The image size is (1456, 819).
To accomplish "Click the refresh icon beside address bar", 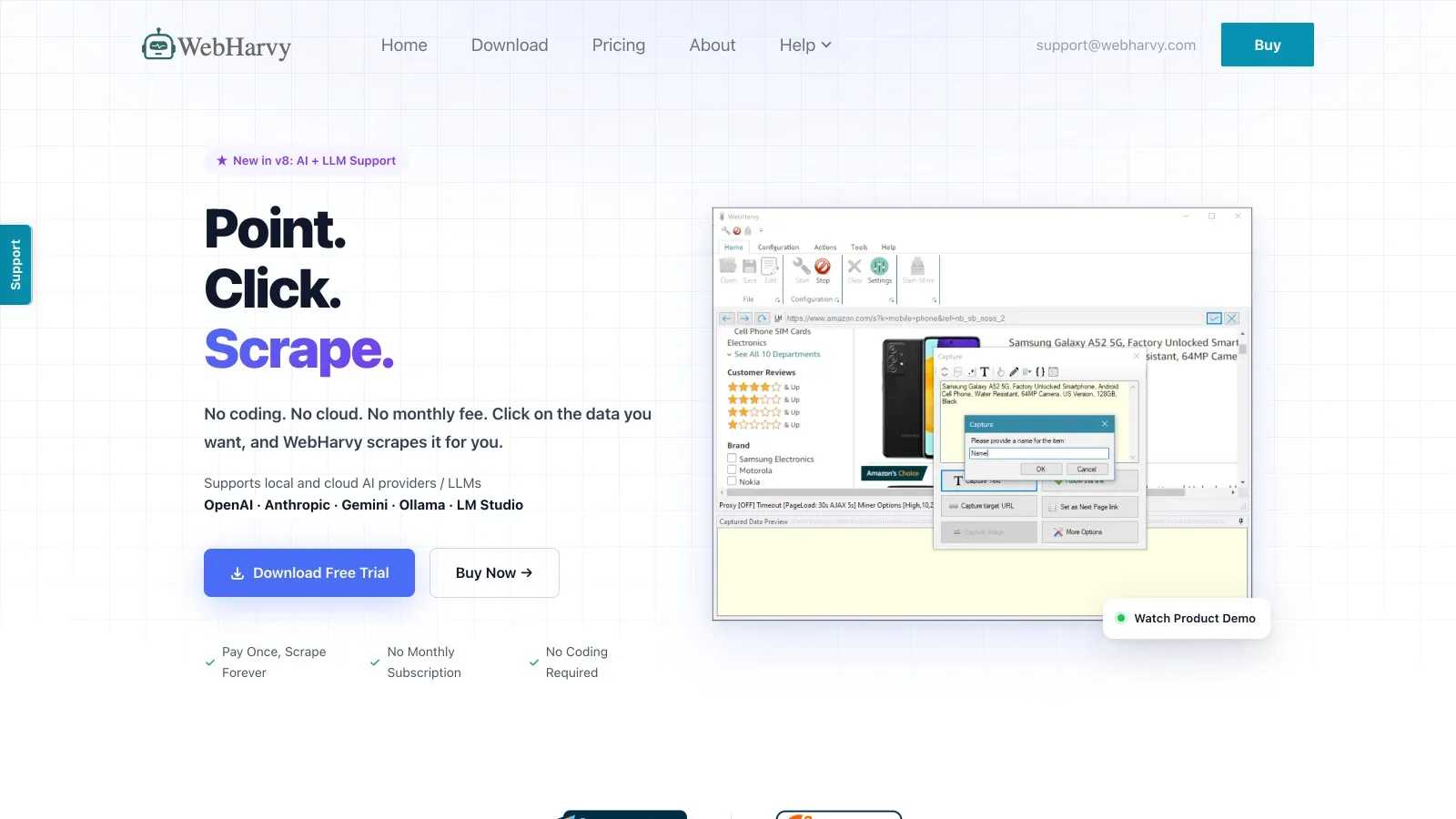I will point(763,318).
